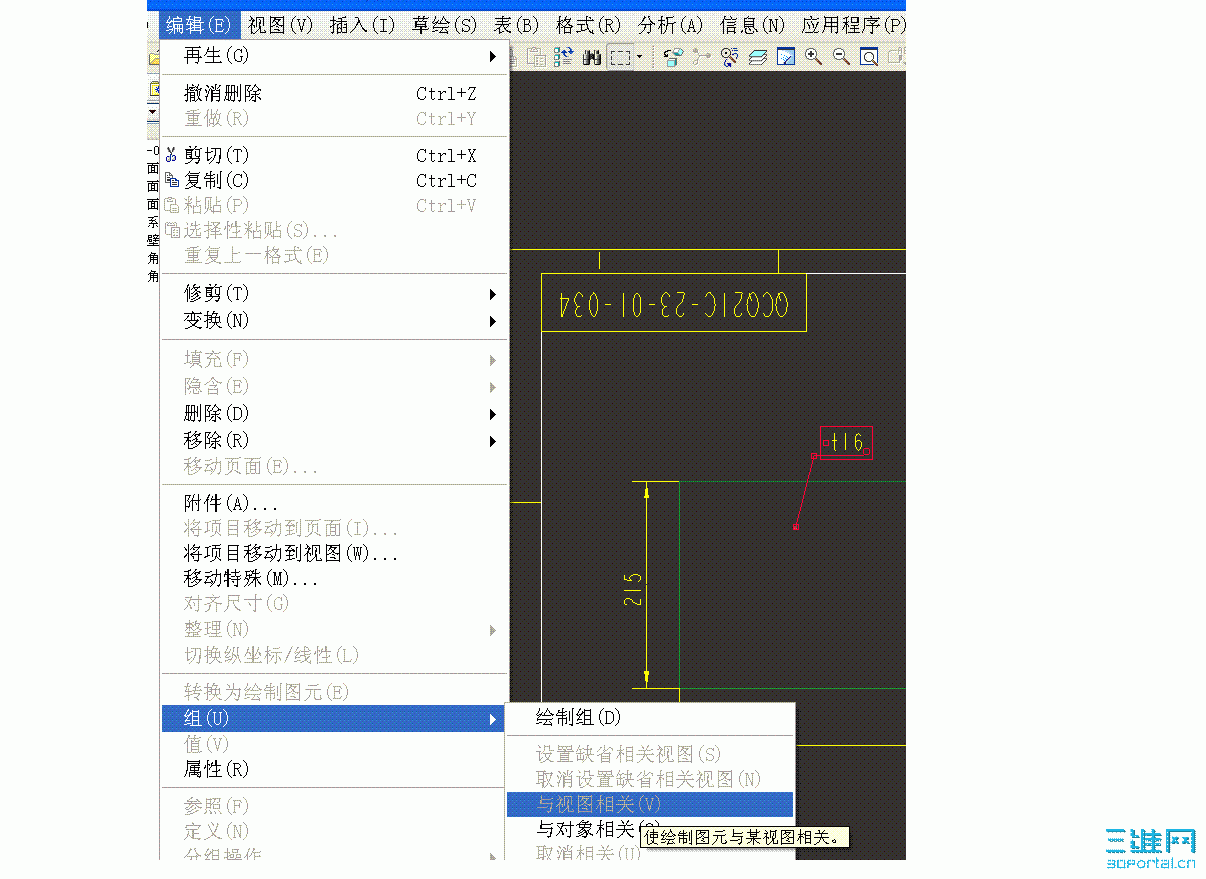1206x879 pixels.
Task: Click the regenerate model toolbar icon
Action: click(x=563, y=57)
